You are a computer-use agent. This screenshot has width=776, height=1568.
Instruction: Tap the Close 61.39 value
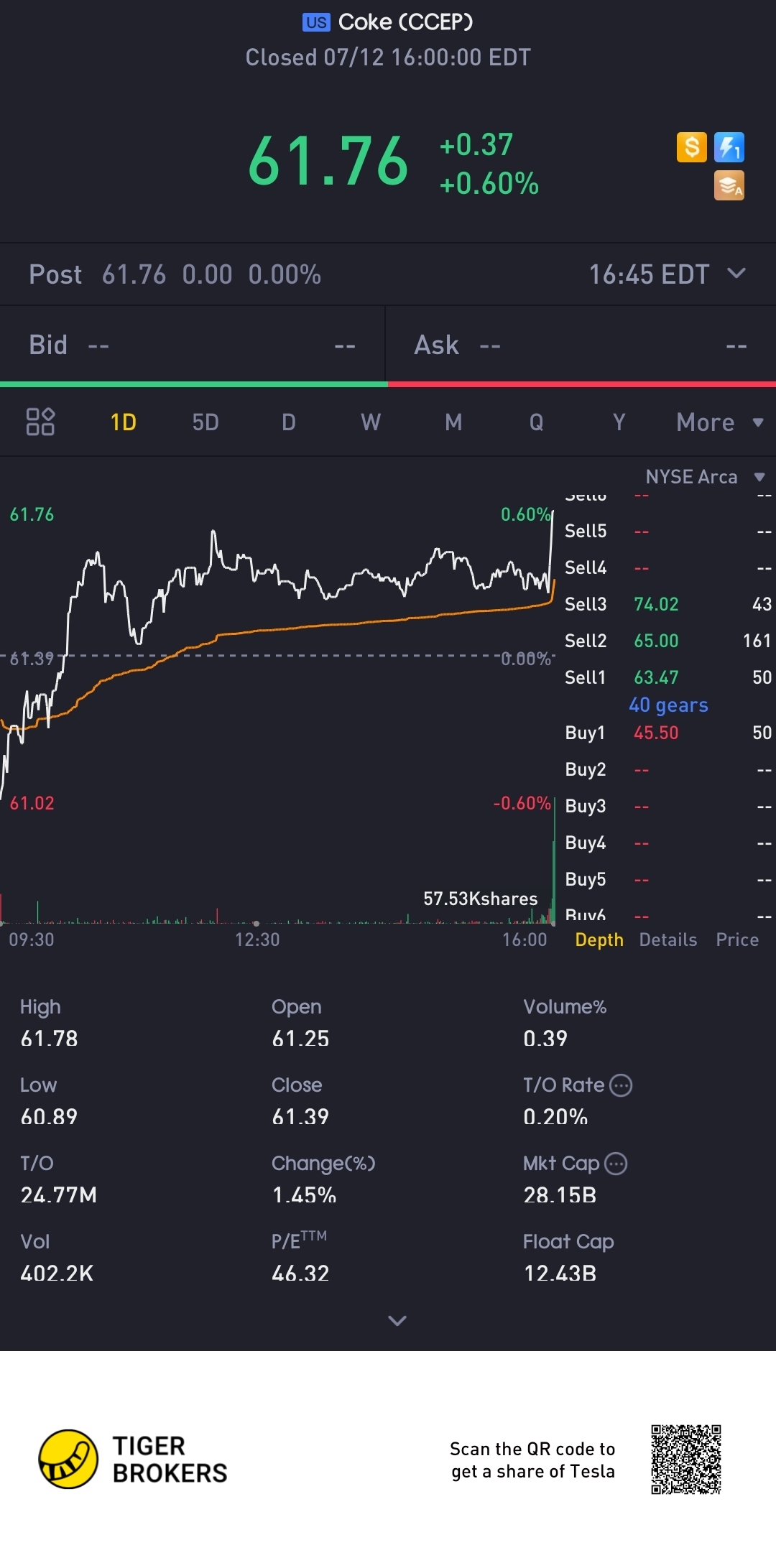click(x=300, y=1116)
